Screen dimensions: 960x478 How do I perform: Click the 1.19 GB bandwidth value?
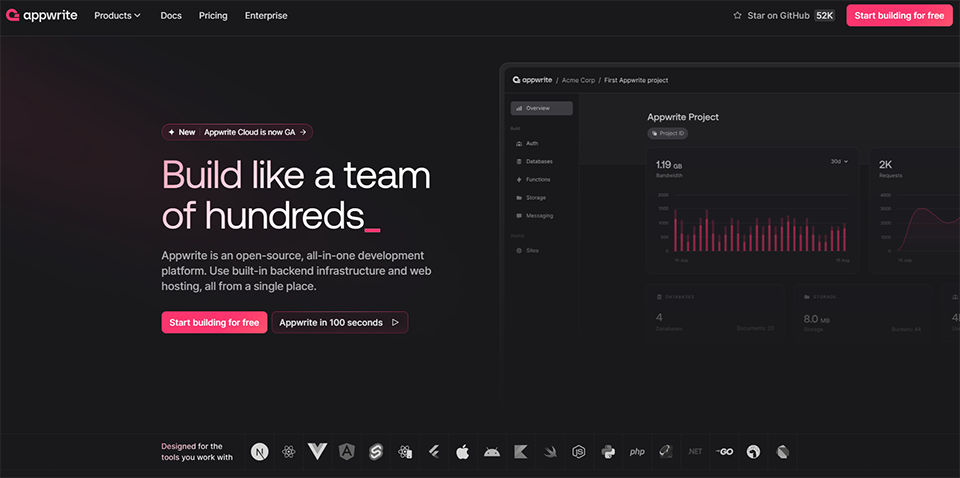pyautogui.click(x=669, y=165)
